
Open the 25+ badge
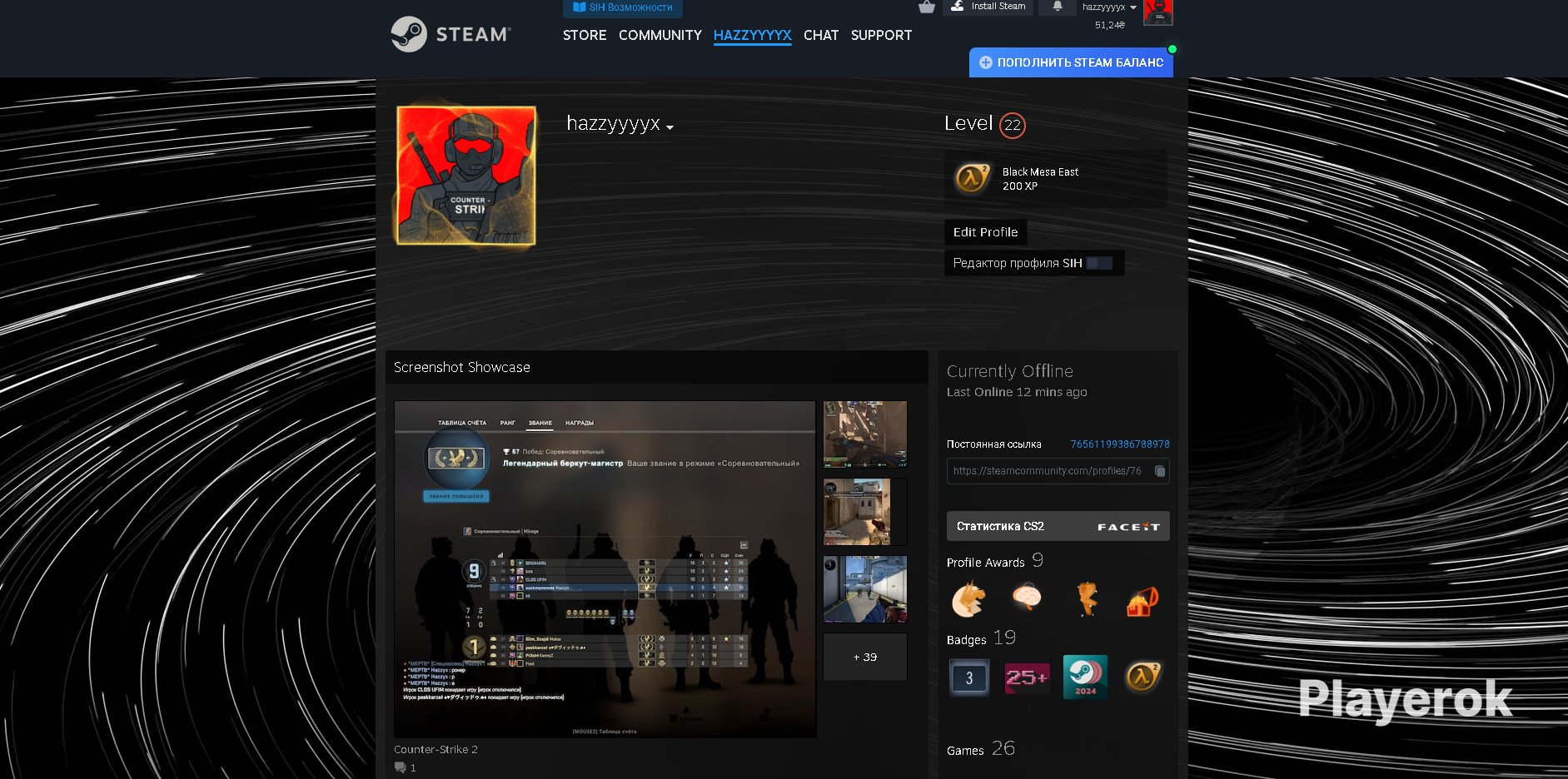1027,677
